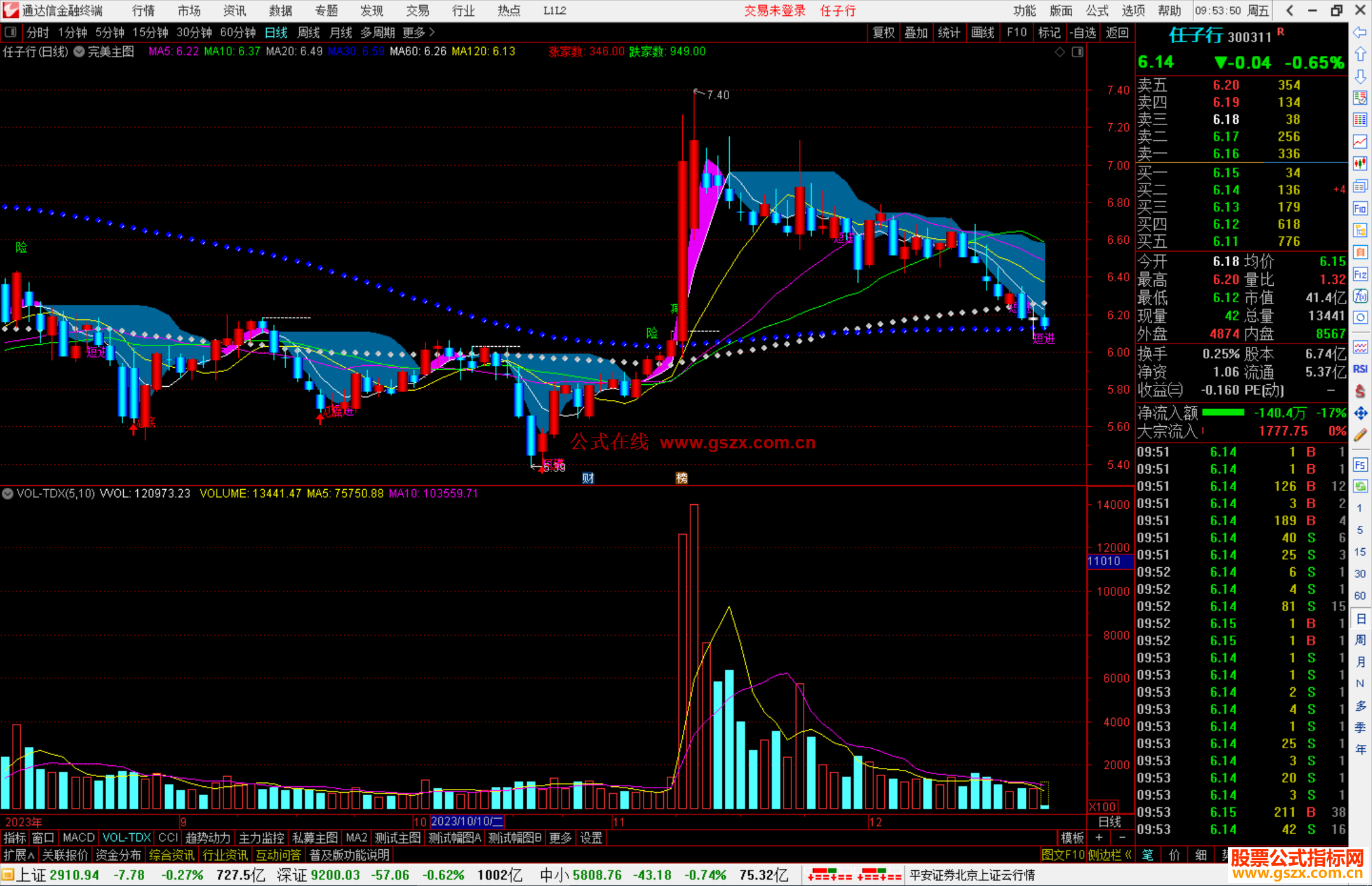Click the 2023/10/10 date marker on the timeline
Image resolution: width=1372 pixels, height=886 pixels.
click(x=466, y=822)
